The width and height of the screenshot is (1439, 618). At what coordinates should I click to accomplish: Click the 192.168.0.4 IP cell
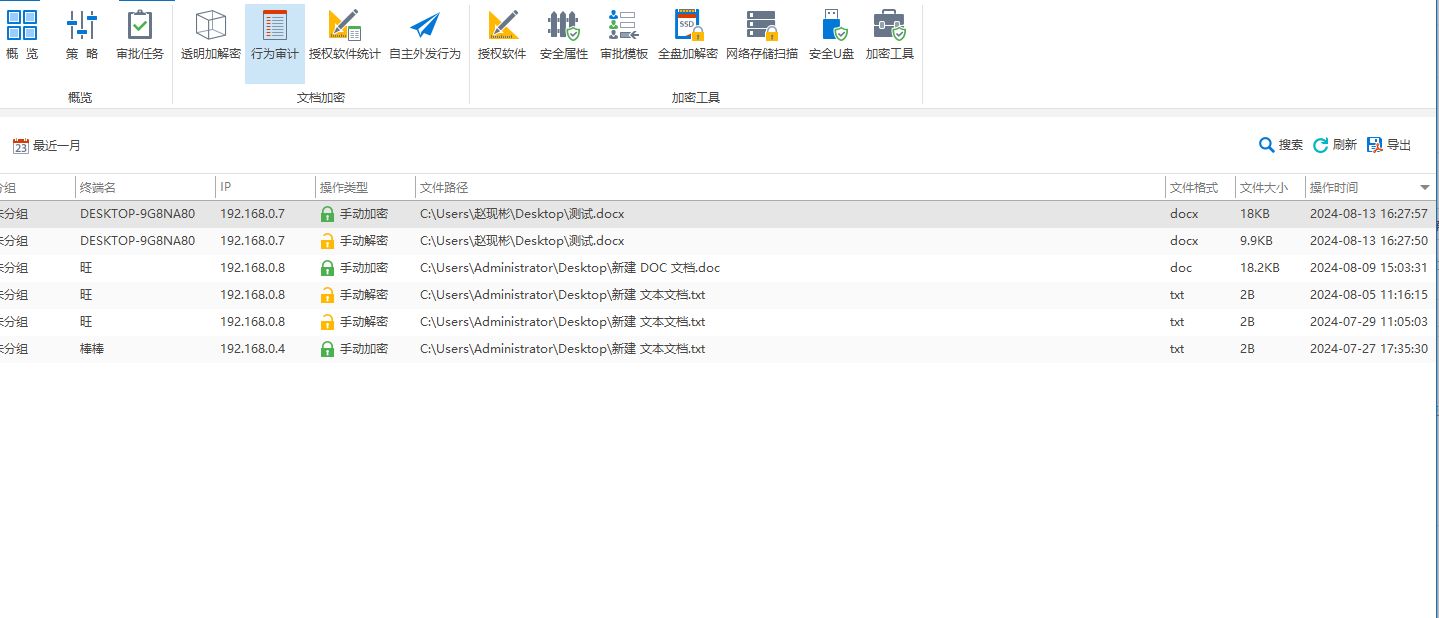tap(252, 349)
